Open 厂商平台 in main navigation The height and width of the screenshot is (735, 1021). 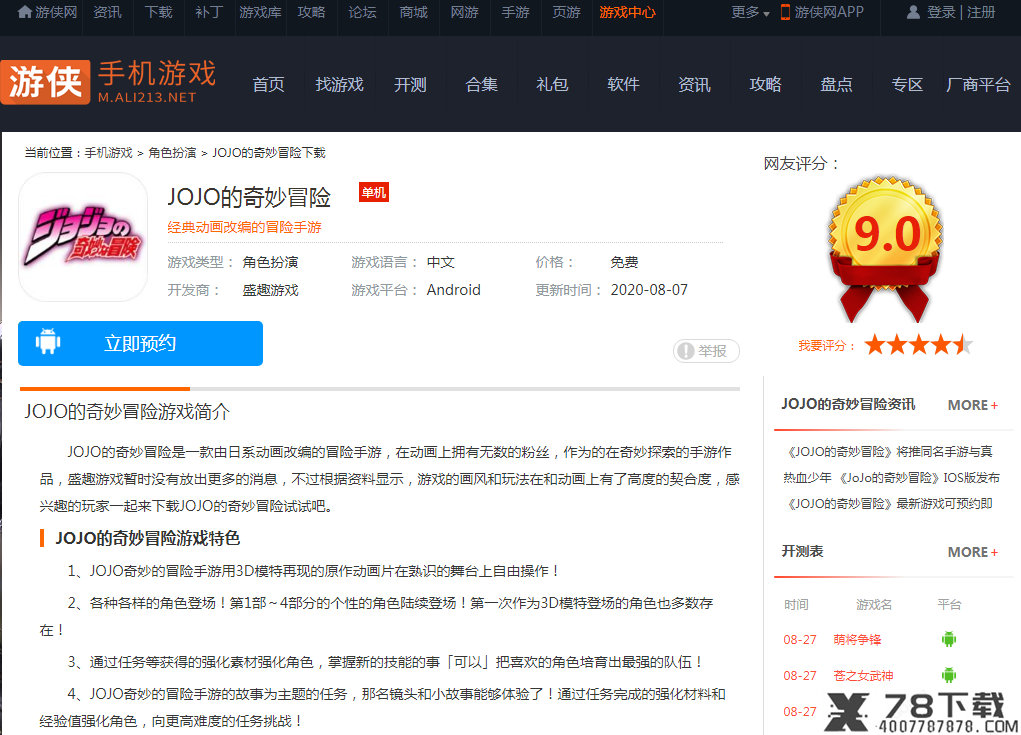click(x=978, y=85)
